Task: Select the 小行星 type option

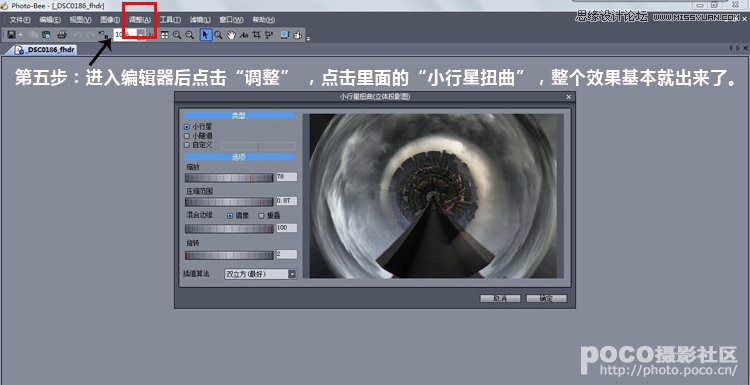Action: point(198,127)
